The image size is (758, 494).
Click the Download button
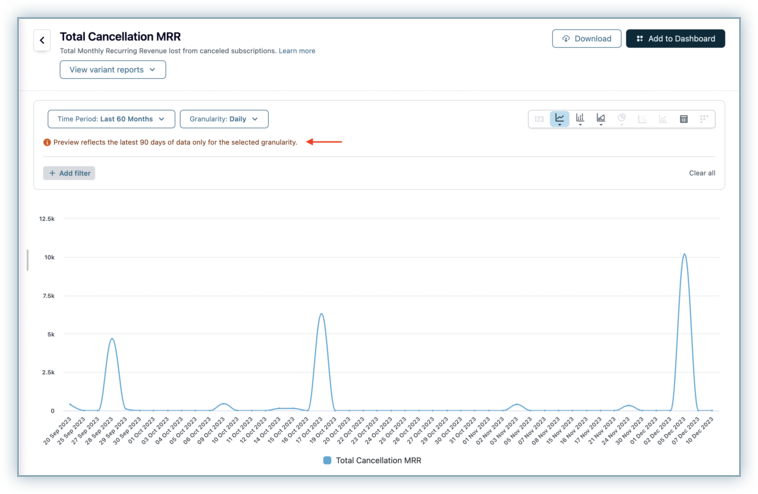tap(586, 39)
